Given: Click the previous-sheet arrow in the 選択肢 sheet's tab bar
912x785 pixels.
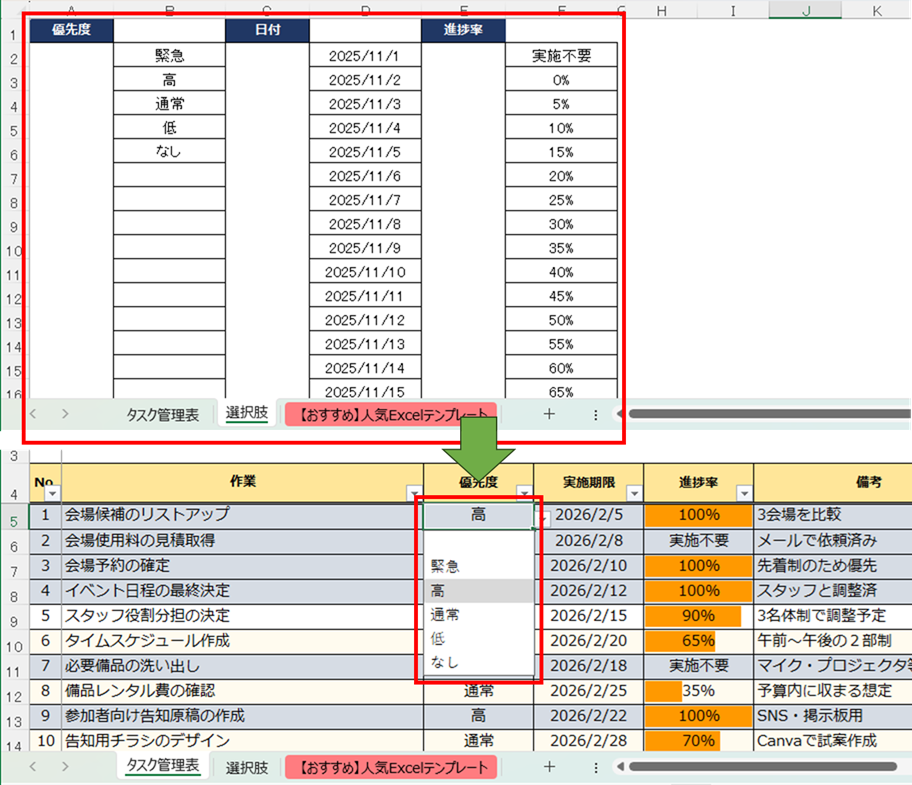Looking at the screenshot, I should 34,414.
